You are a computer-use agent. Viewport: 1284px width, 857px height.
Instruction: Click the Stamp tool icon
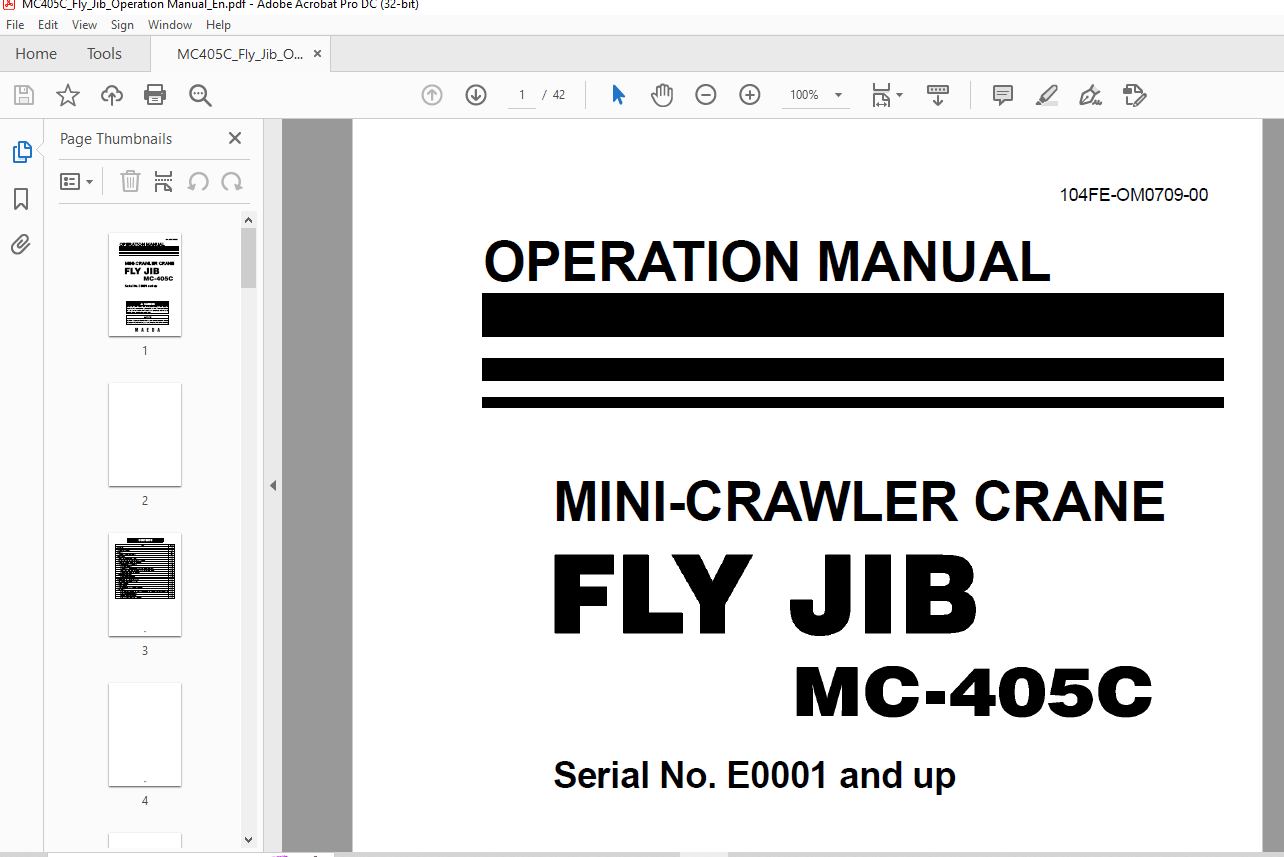click(x=1134, y=95)
